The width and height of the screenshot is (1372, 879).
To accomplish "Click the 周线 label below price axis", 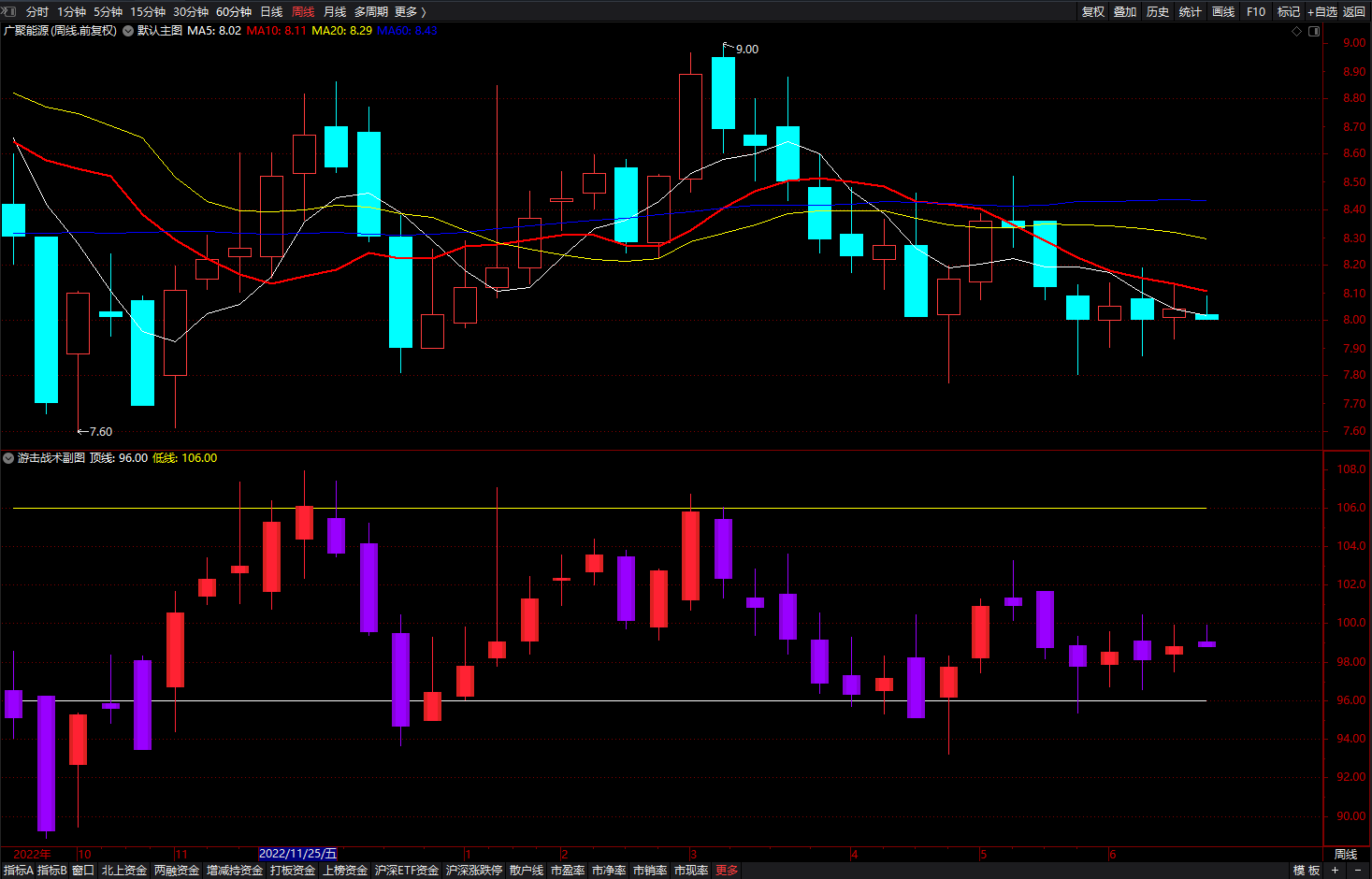I will pyautogui.click(x=1346, y=854).
